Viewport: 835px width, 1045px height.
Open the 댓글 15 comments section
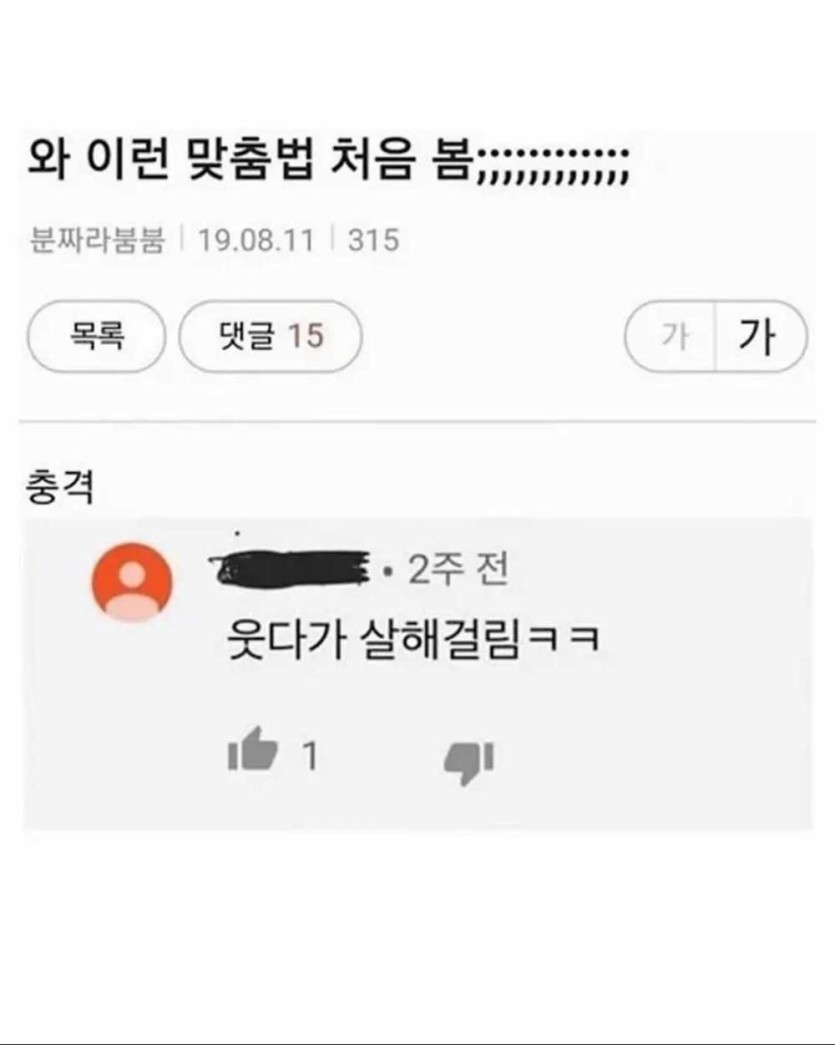click(x=271, y=336)
